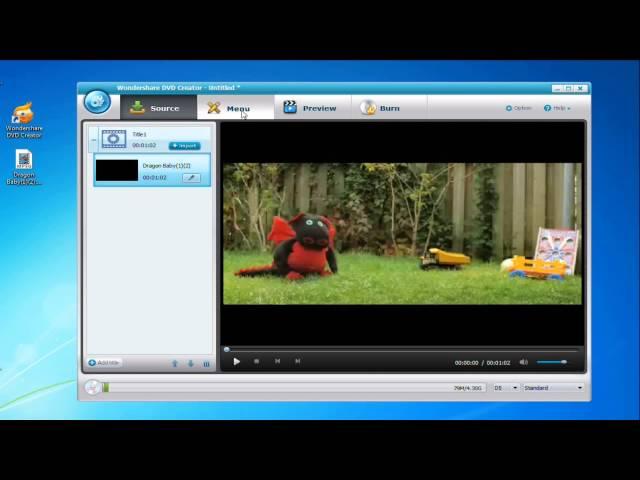Click the flaming disc icon on the Burn tab
This screenshot has height=480, width=640.
368,107
